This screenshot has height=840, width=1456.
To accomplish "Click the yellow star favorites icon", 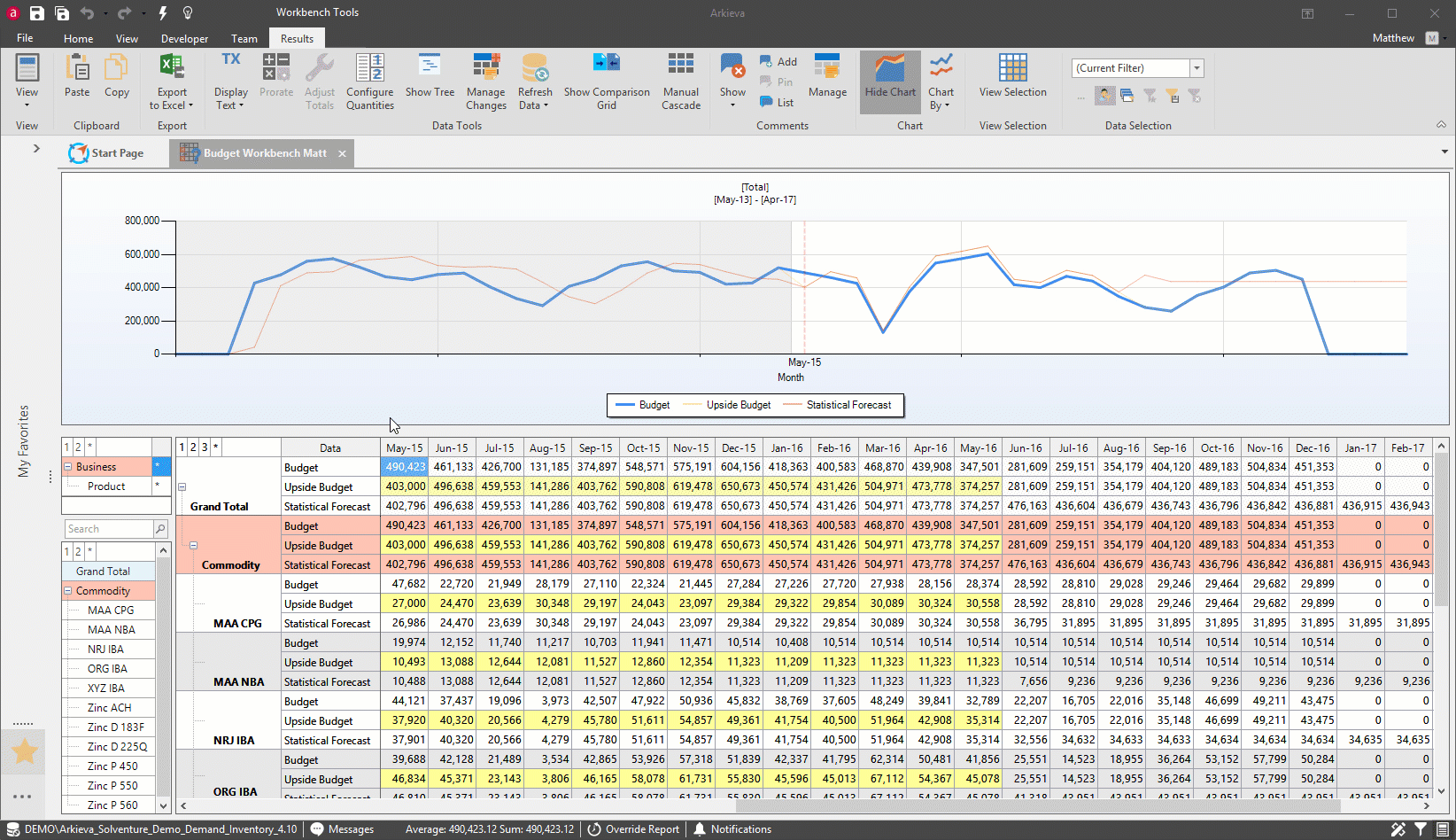I will point(25,751).
